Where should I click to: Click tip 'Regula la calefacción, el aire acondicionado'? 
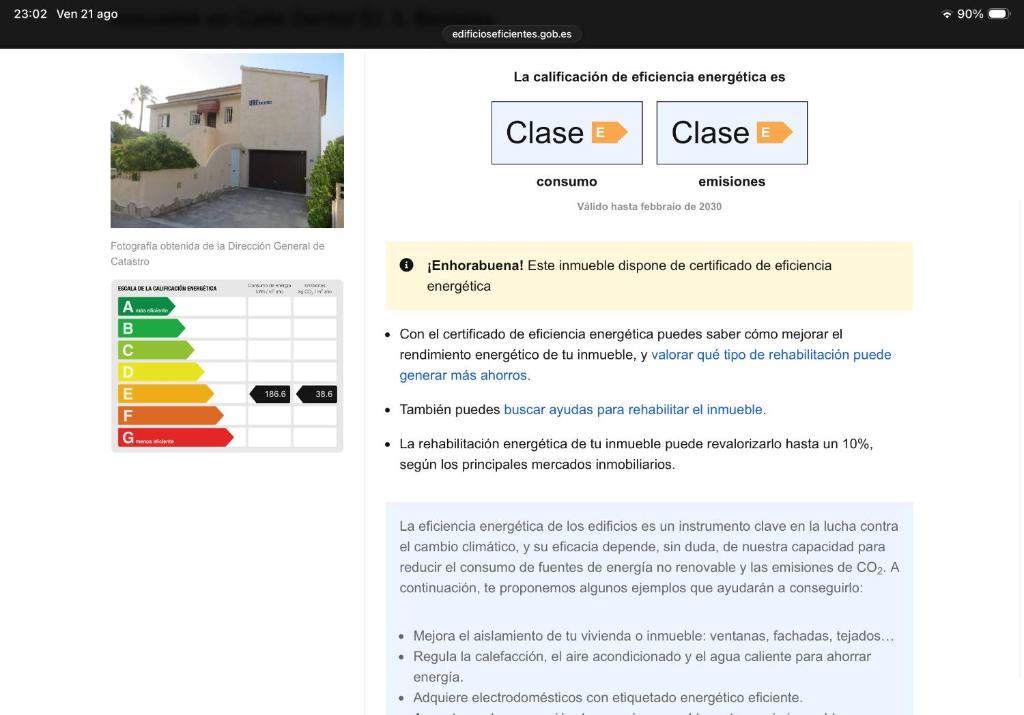(x=642, y=666)
